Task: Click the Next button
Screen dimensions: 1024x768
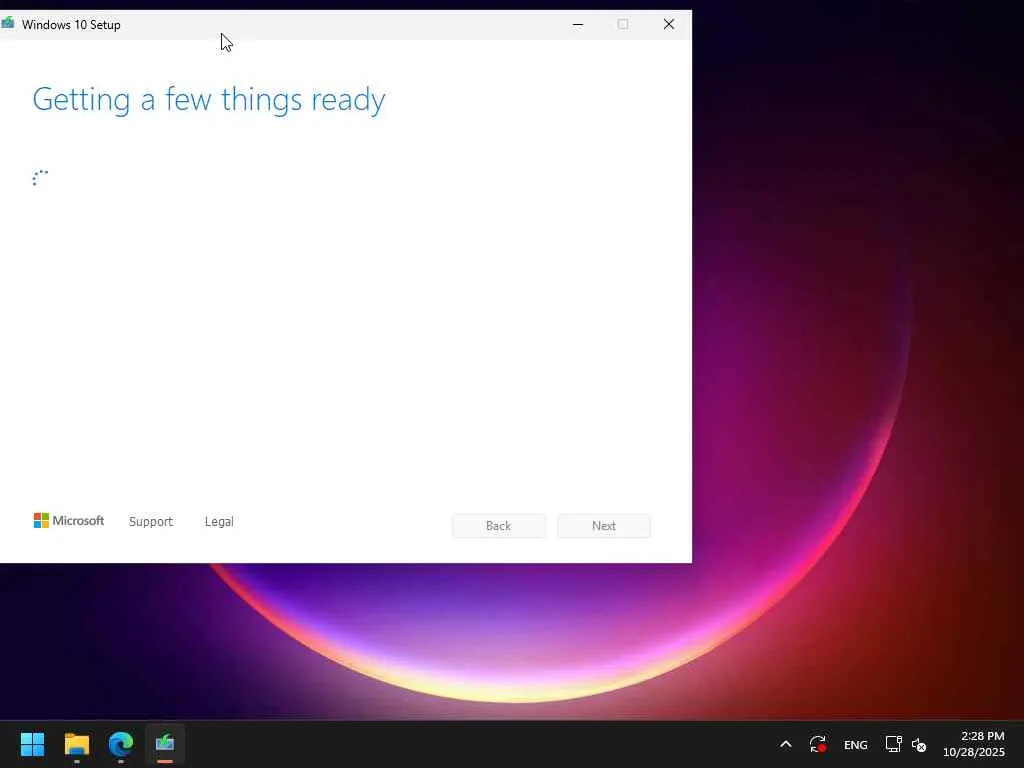Action: [604, 526]
